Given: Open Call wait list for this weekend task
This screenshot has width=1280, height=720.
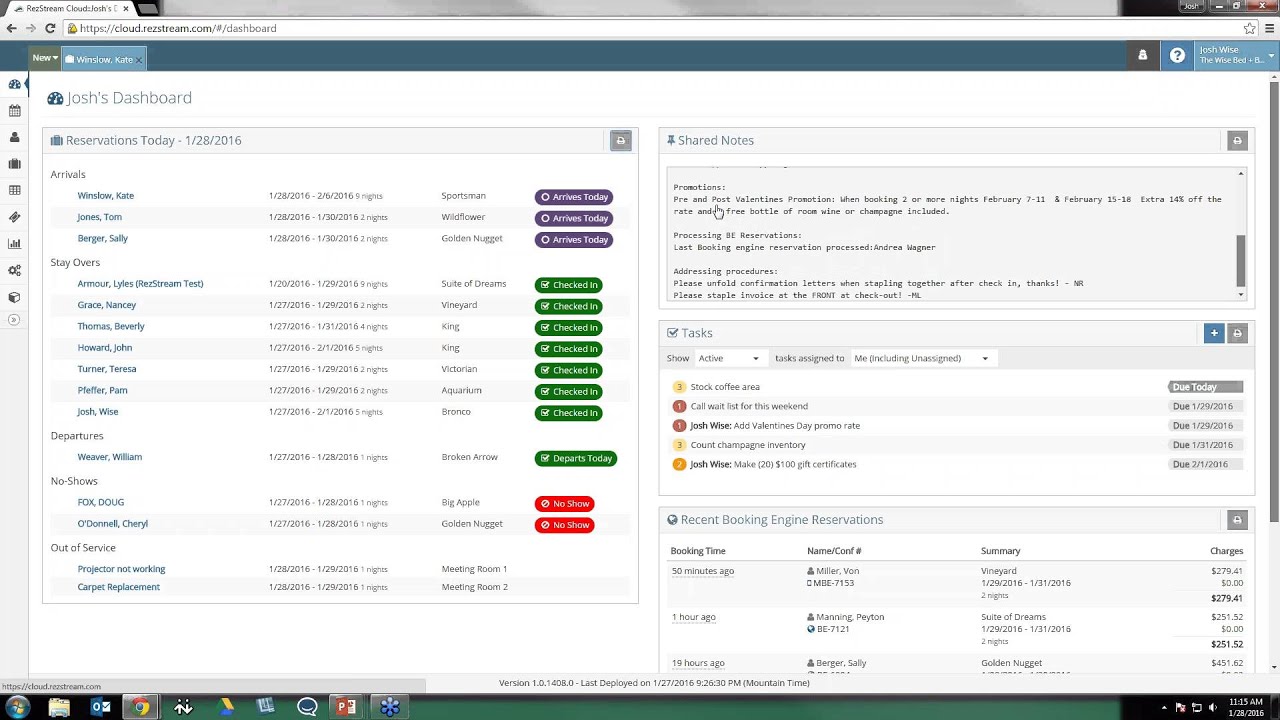Looking at the screenshot, I should tap(749, 406).
